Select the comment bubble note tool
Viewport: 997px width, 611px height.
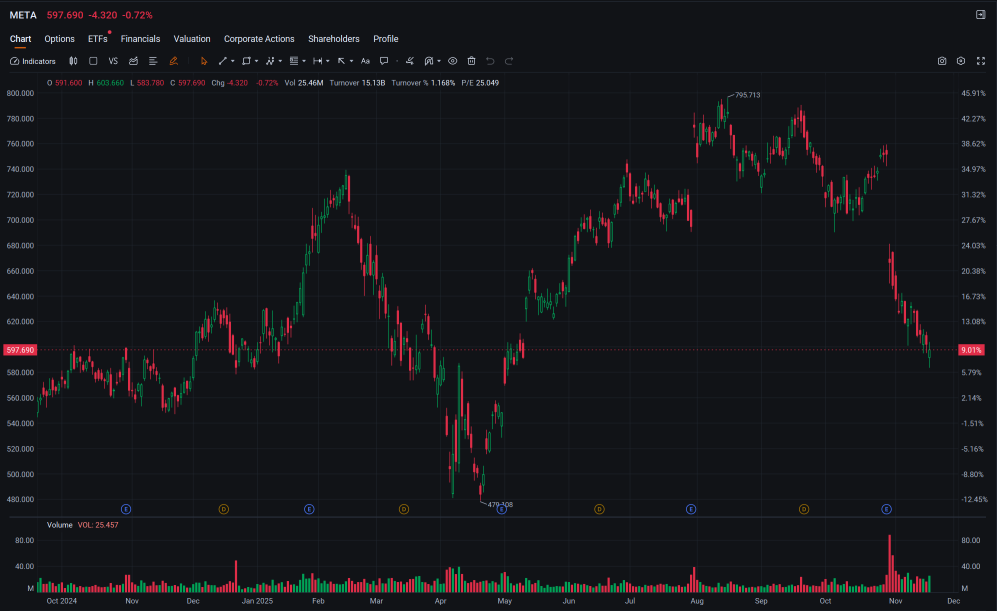384,61
